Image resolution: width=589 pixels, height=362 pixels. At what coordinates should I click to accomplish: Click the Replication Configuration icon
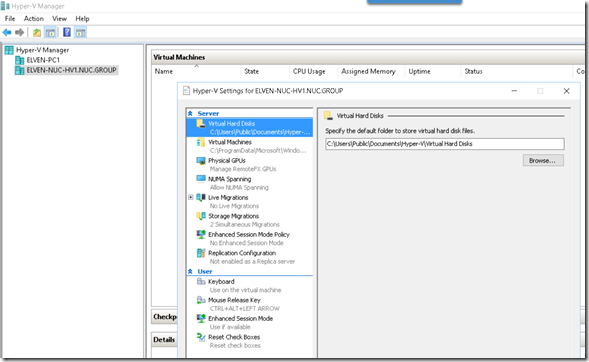tap(201, 253)
